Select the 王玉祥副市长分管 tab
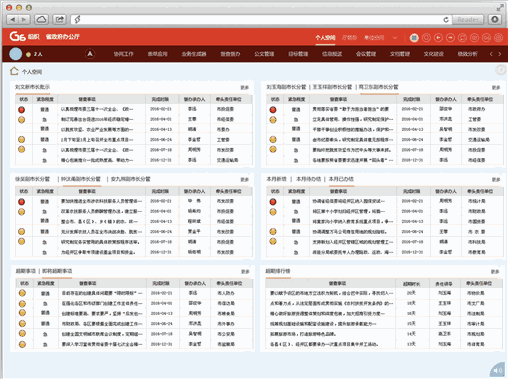This screenshot has width=508, height=379. 332,87
